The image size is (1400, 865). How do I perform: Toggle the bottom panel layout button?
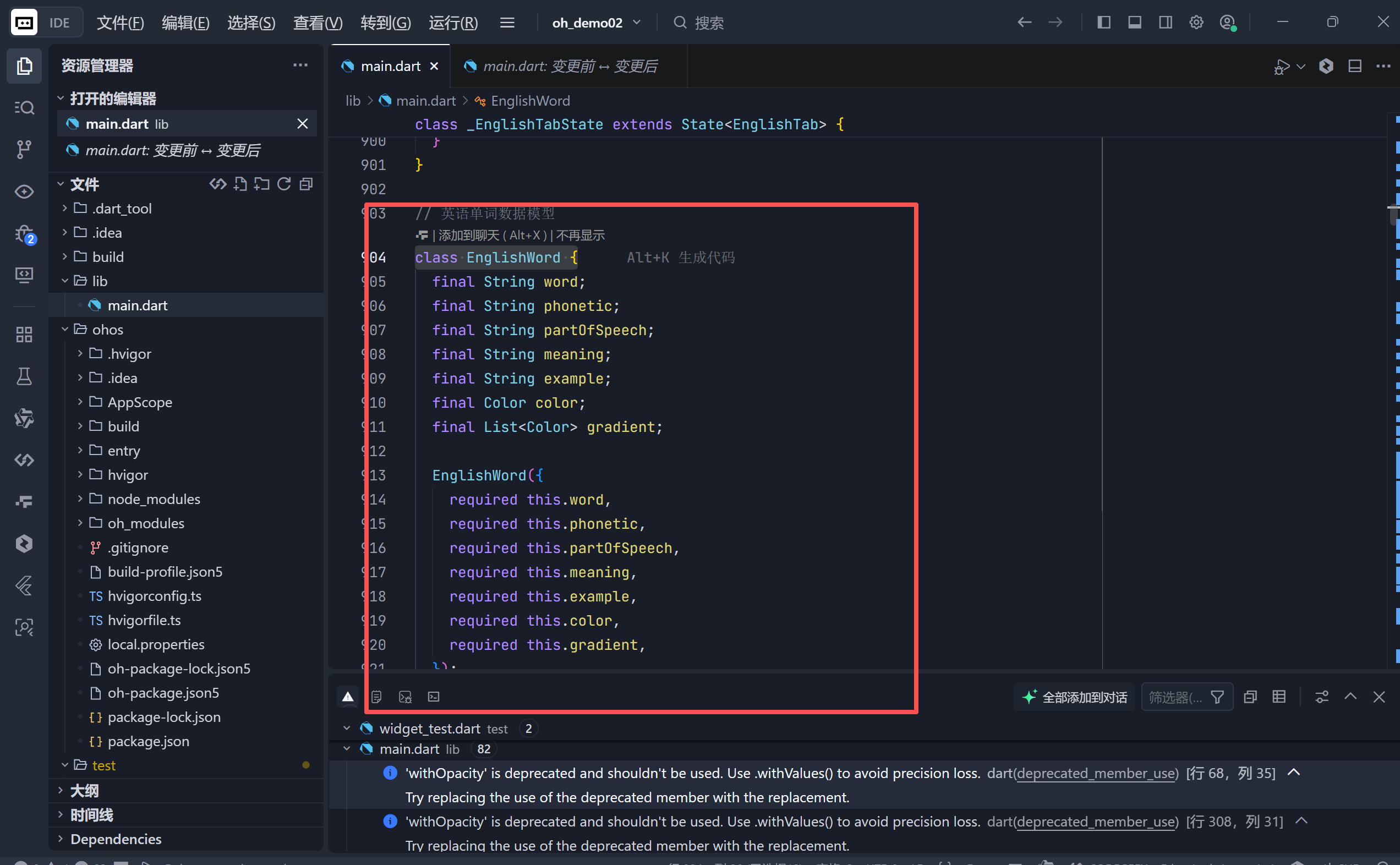[x=1135, y=23]
